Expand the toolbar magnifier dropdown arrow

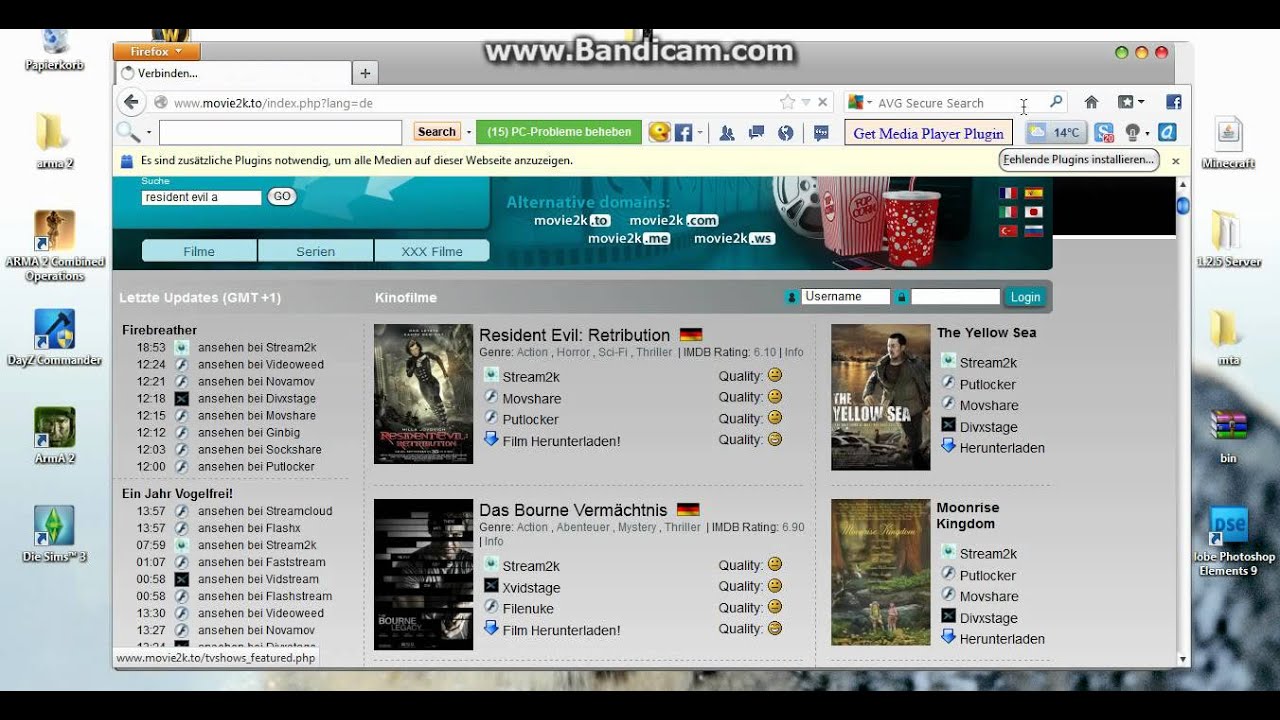pos(149,132)
